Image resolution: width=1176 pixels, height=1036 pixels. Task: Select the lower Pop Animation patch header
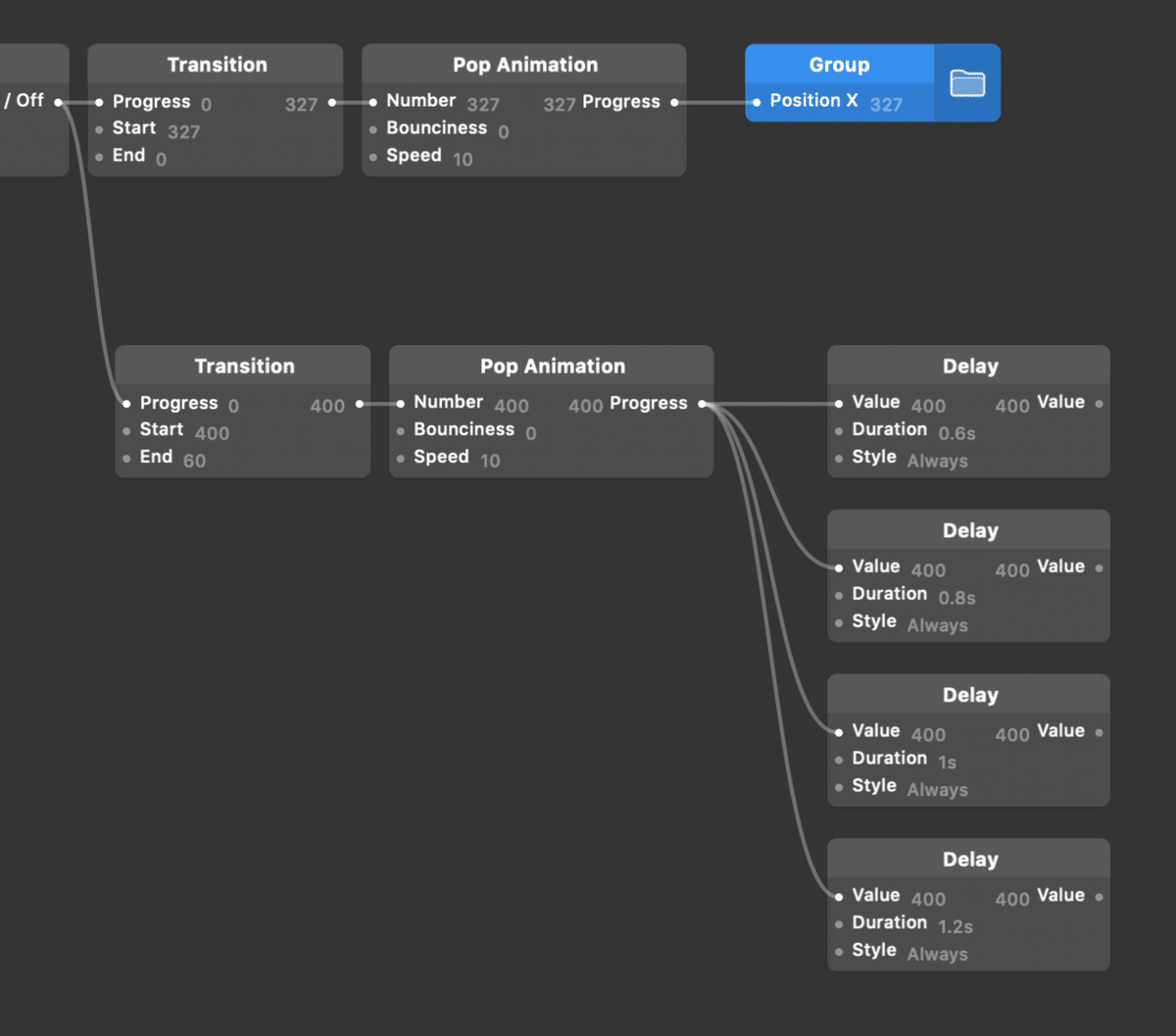click(x=552, y=367)
